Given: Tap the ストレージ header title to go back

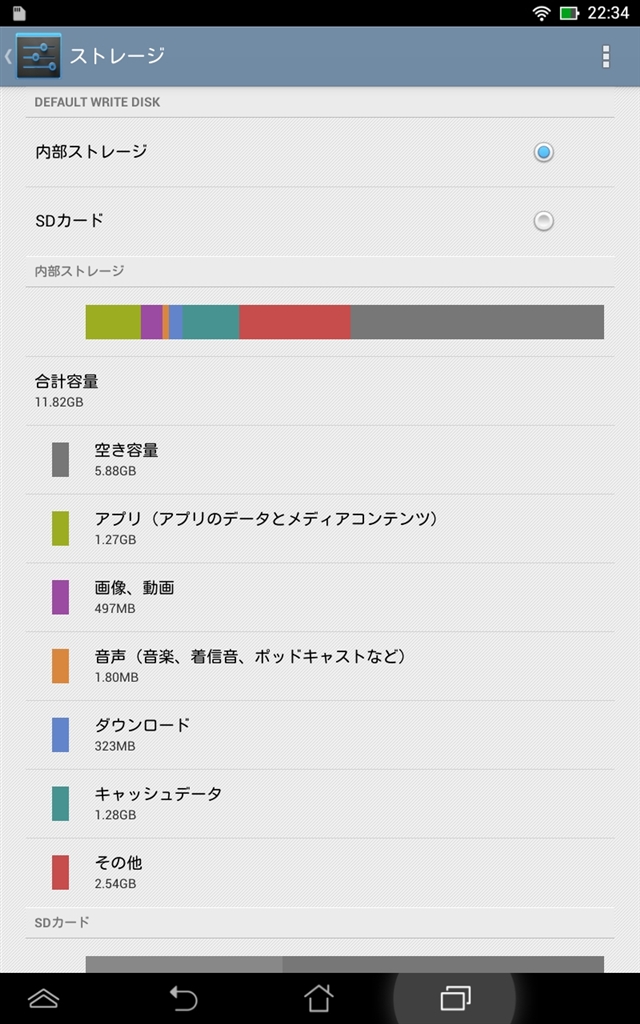Looking at the screenshot, I should [116, 56].
